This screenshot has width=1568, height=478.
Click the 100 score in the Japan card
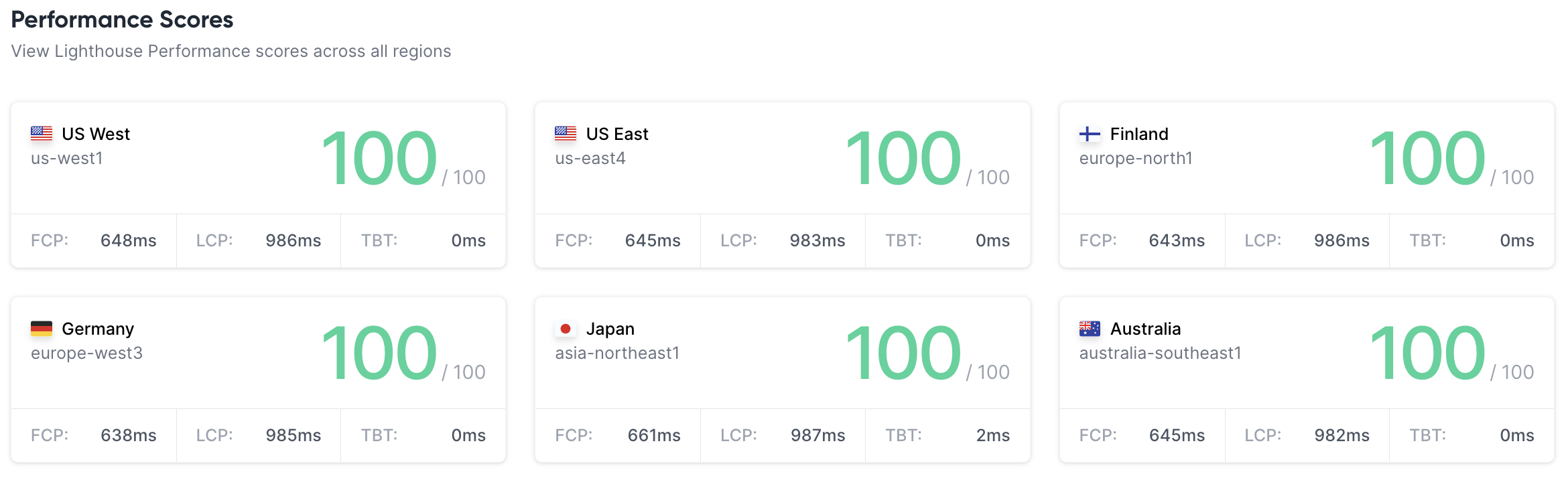(903, 353)
